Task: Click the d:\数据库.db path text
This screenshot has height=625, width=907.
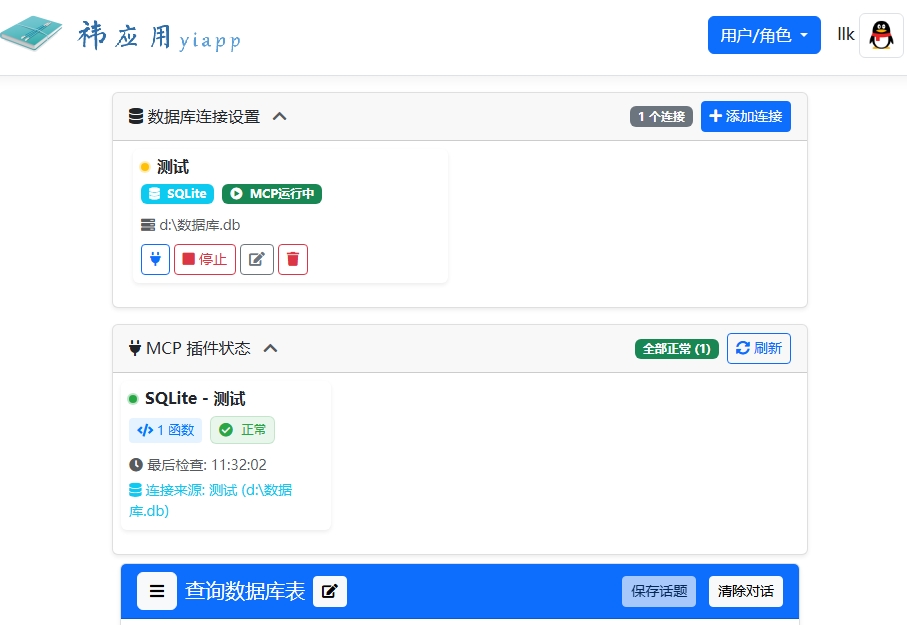Action: [200, 225]
